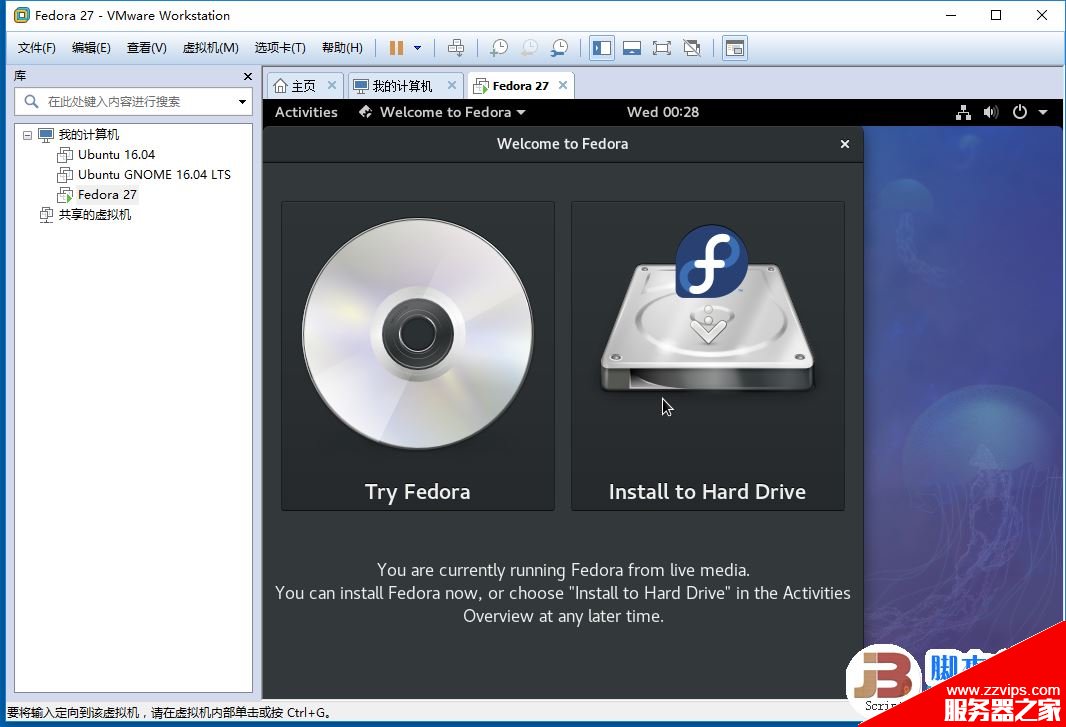The height and width of the screenshot is (727, 1066).
Task: Open the 文件(F) menu
Action: pyautogui.click(x=37, y=48)
